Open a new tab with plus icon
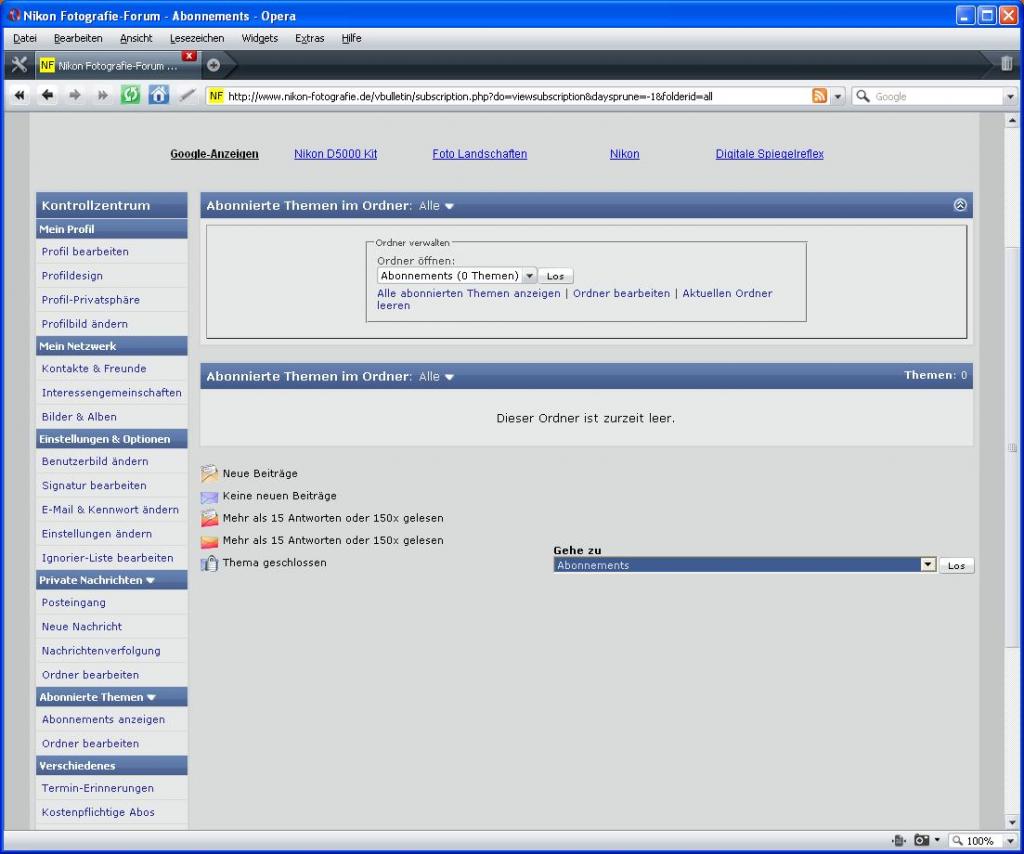The image size is (1024, 854). (x=214, y=65)
